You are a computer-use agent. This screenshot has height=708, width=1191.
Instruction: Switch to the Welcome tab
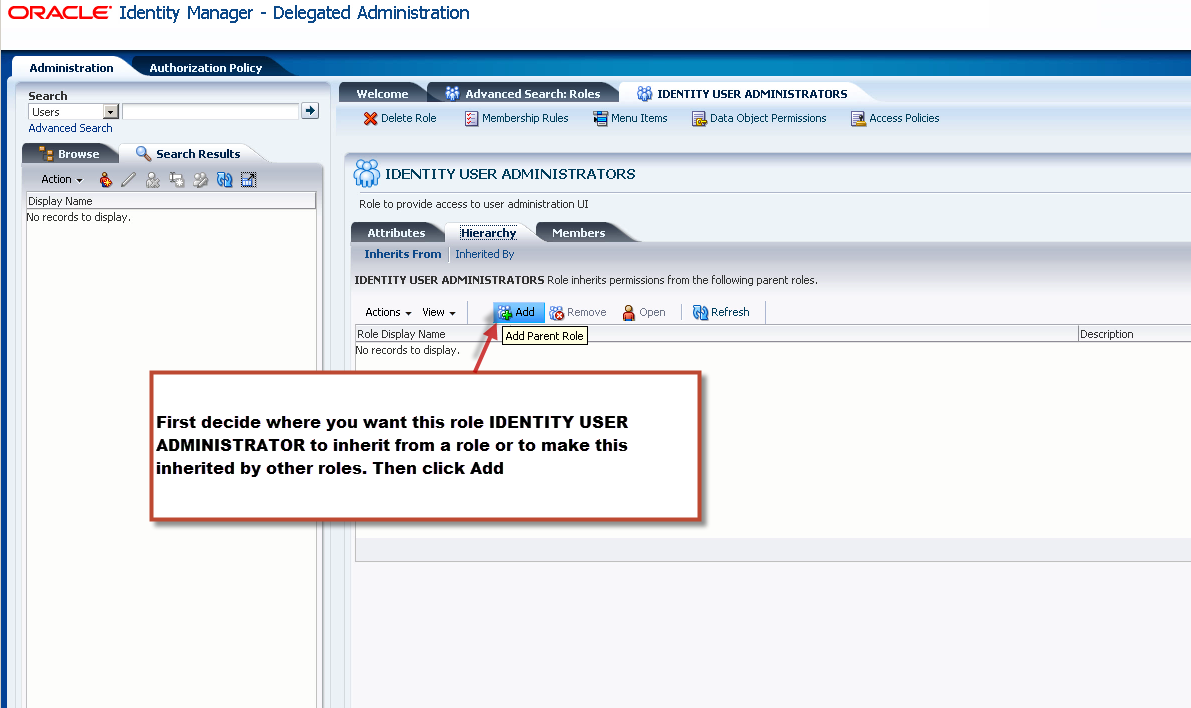point(383,93)
